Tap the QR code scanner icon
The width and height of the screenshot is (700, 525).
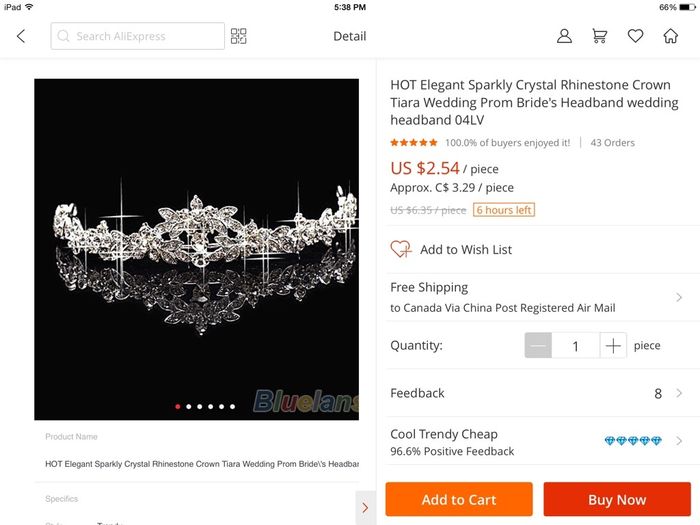[238, 36]
